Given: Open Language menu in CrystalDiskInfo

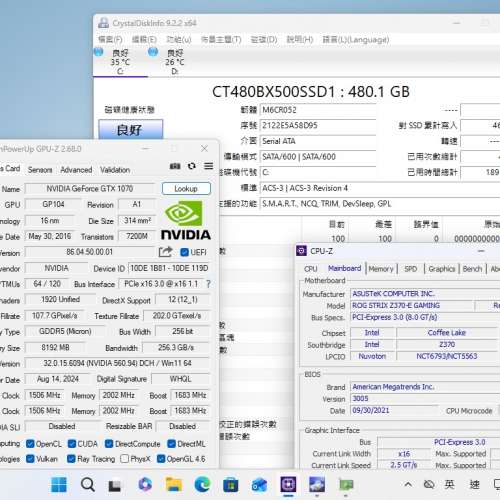Looking at the screenshot, I should coord(356,40).
